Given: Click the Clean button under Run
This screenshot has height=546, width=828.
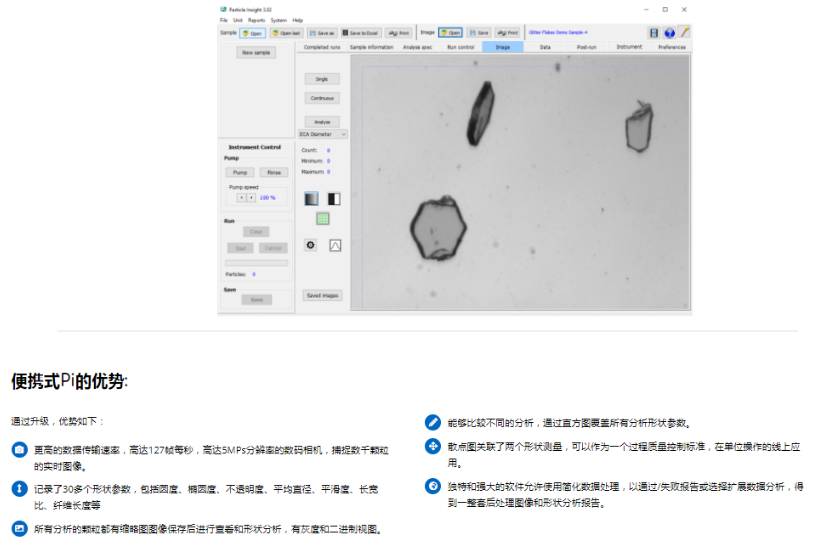Looking at the screenshot, I should click(256, 231).
